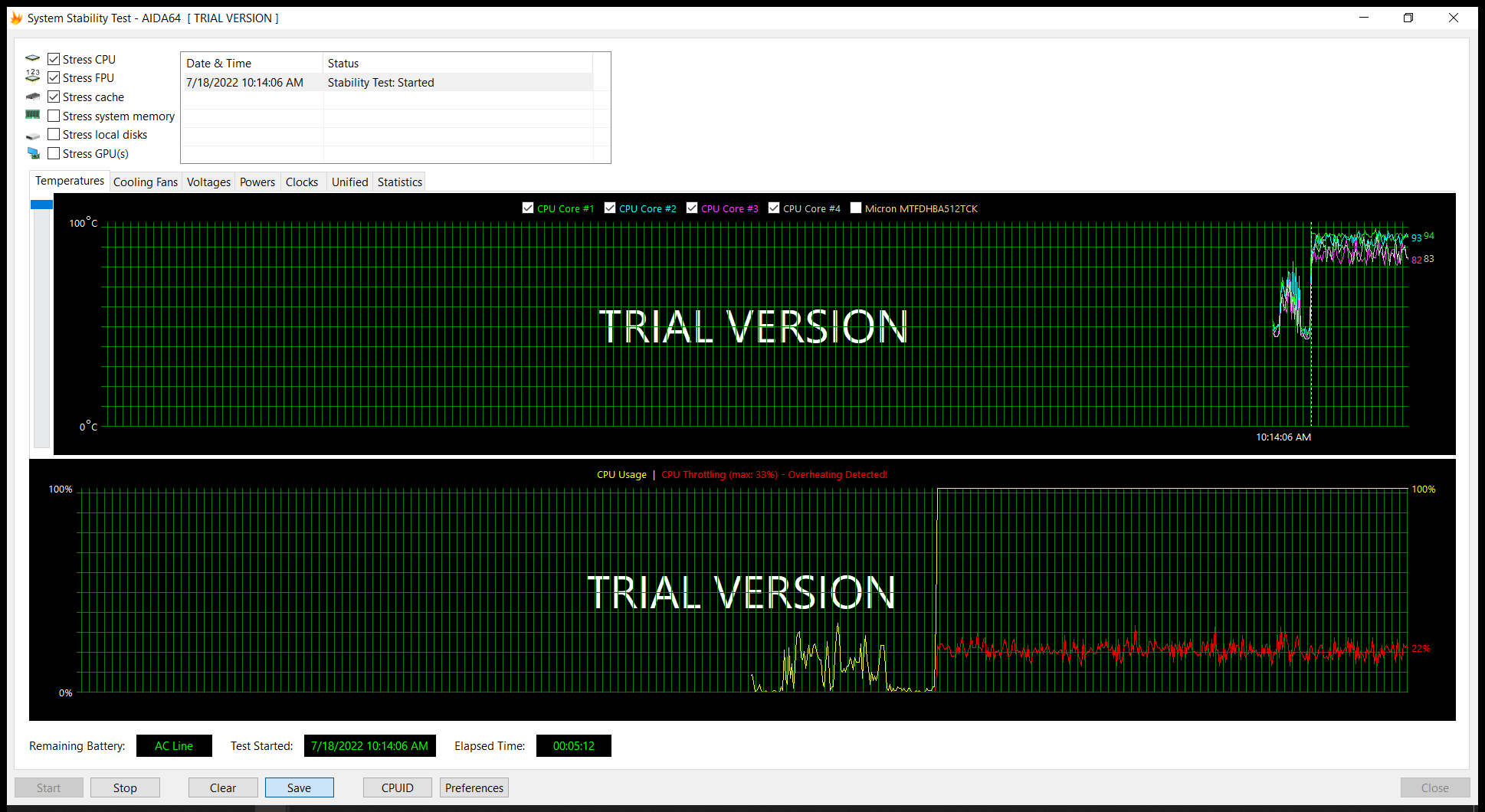
Task: Open the Voltages tab
Action: [208, 182]
